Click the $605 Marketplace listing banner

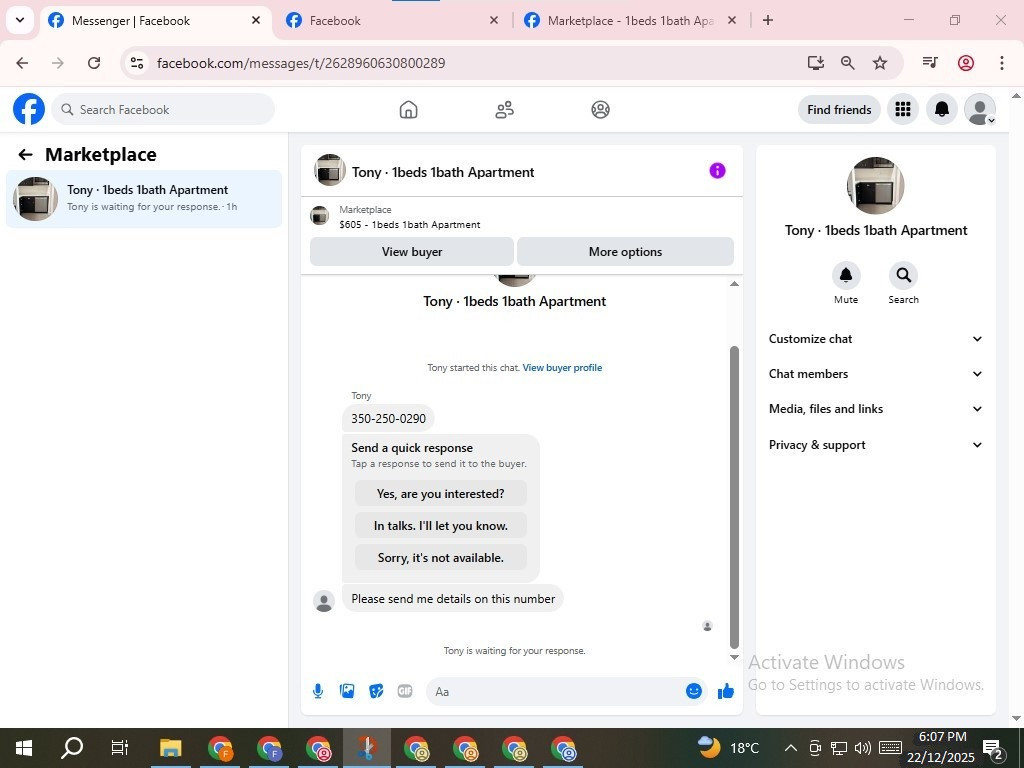click(522, 217)
